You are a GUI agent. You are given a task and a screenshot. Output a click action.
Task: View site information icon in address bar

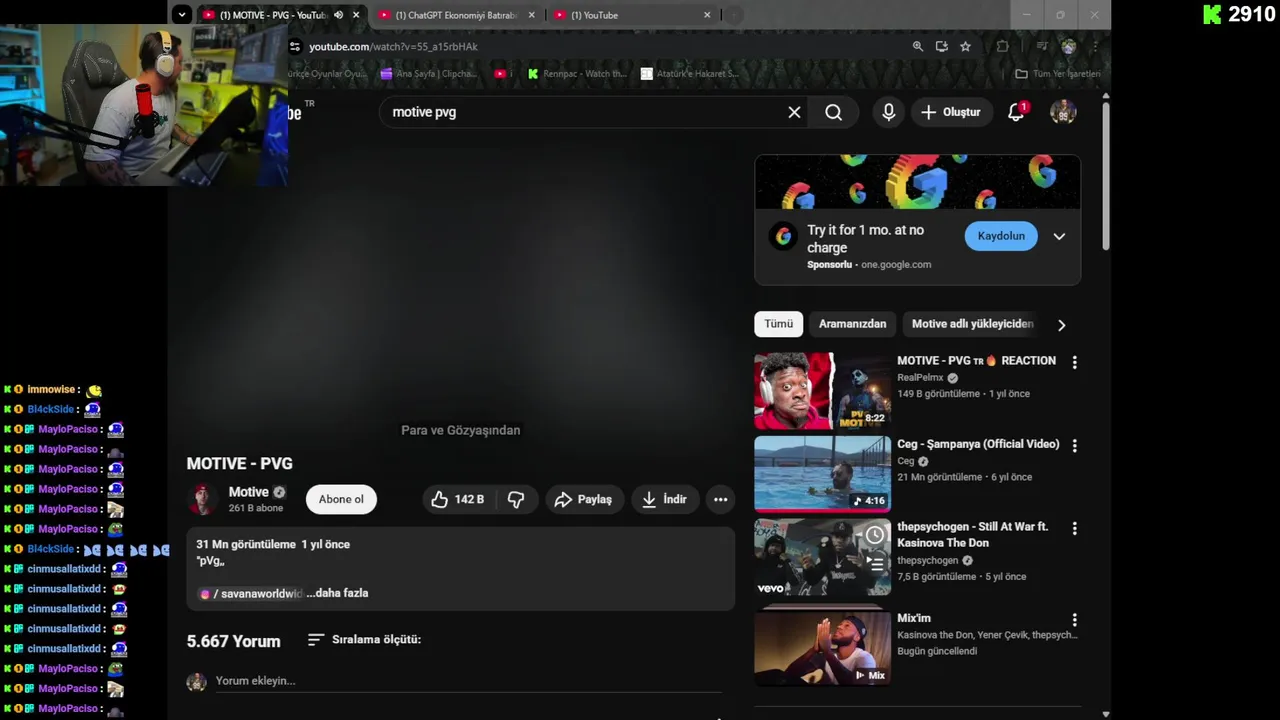295,46
